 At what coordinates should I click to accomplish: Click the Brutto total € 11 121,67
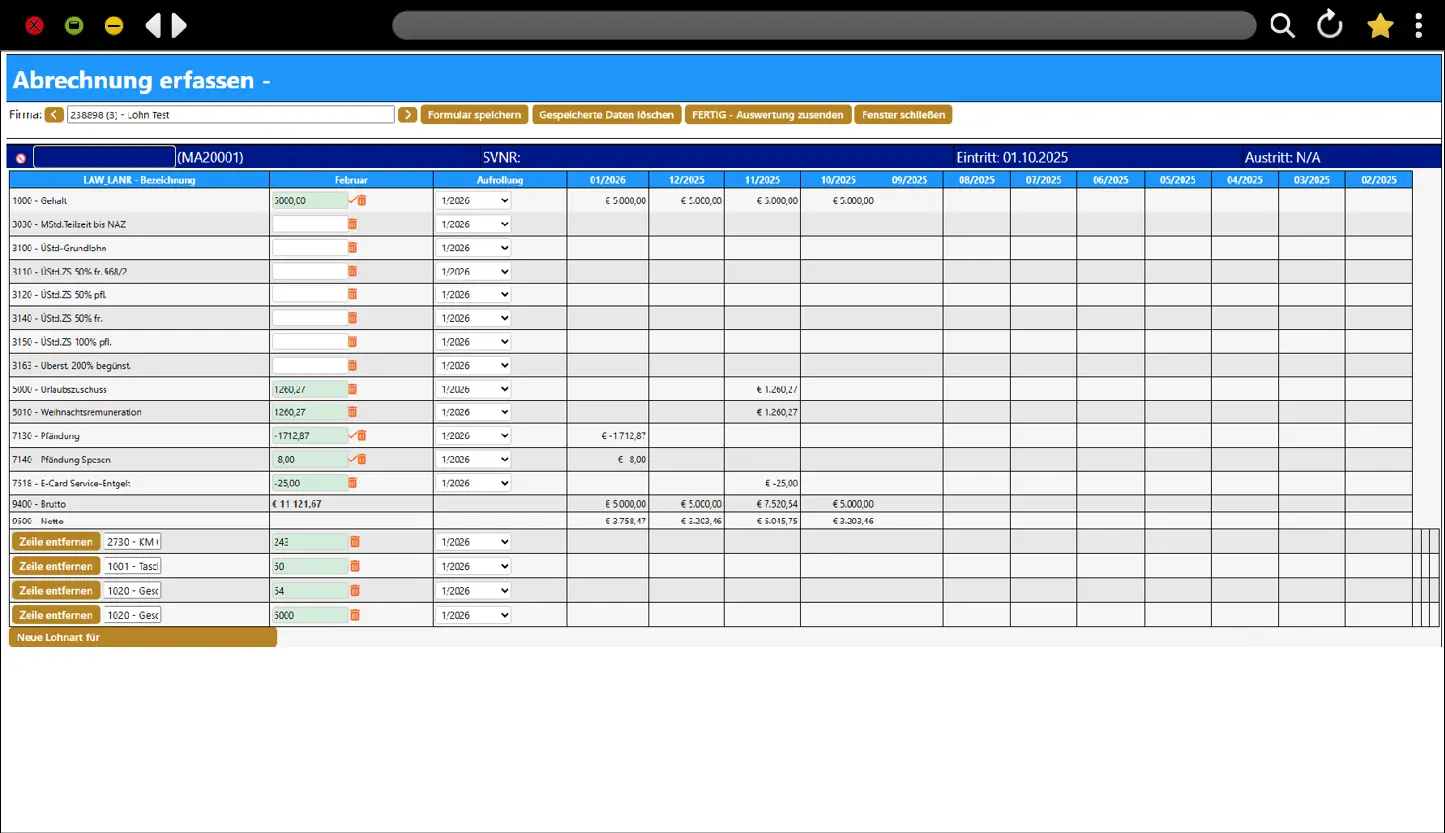click(299, 504)
